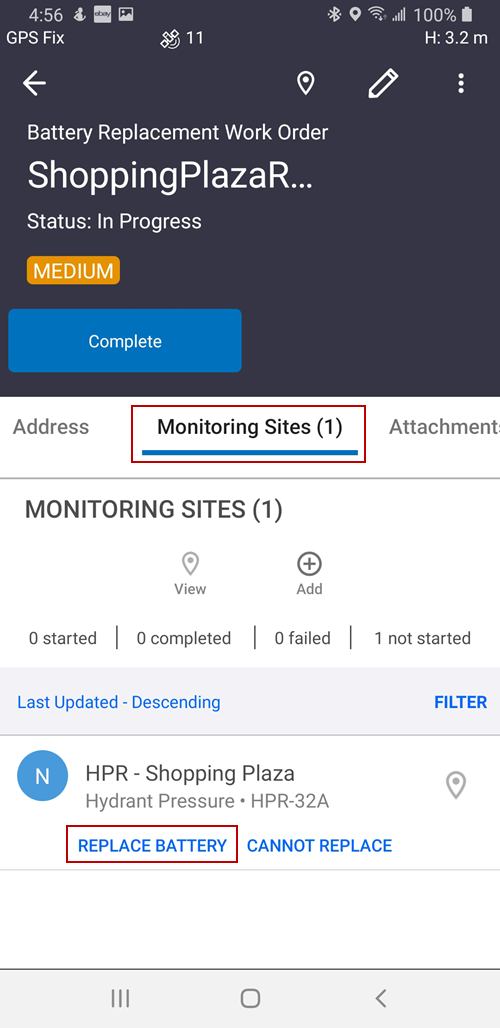The height and width of the screenshot is (1028, 500).
Task: Open the Attachments tab
Action: [x=444, y=427]
